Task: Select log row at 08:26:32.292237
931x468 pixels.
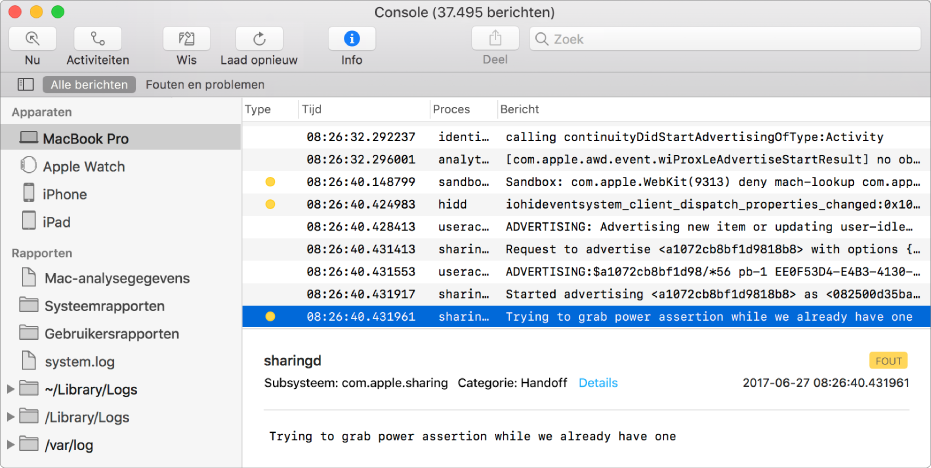Action: (587, 137)
